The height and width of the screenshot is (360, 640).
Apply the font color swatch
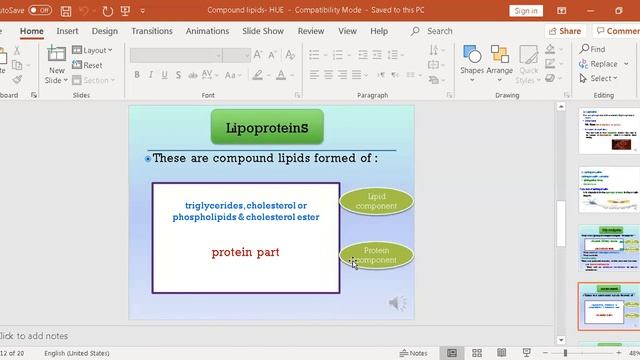[281, 75]
